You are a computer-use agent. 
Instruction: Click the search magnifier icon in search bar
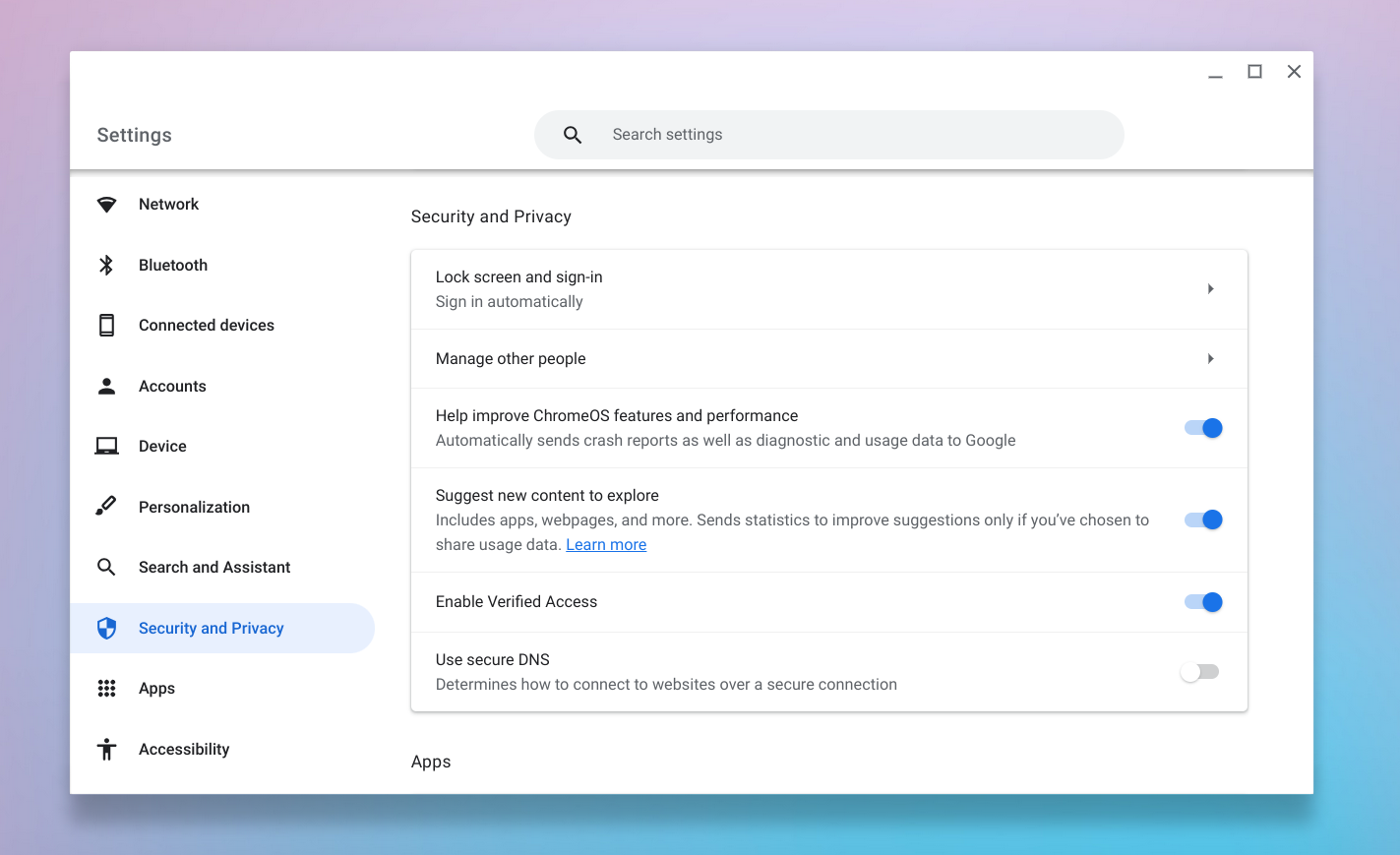tap(573, 135)
